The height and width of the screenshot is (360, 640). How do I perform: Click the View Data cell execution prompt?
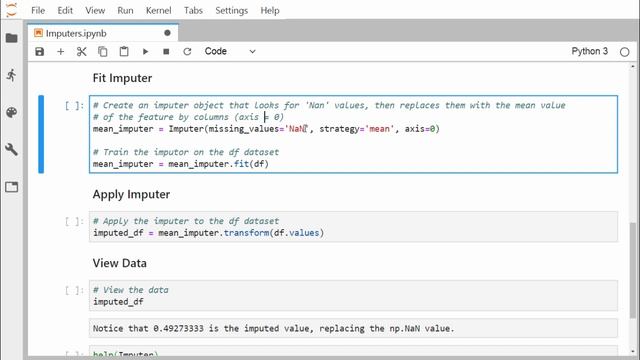(x=74, y=291)
